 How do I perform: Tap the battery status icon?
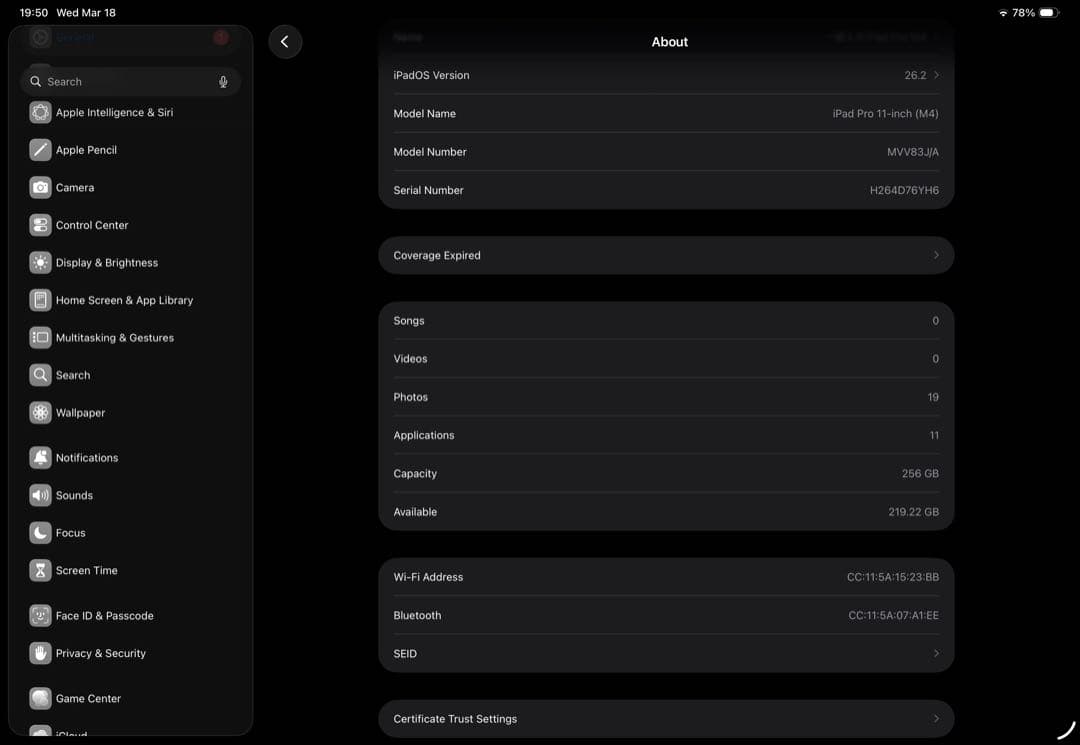click(1048, 12)
